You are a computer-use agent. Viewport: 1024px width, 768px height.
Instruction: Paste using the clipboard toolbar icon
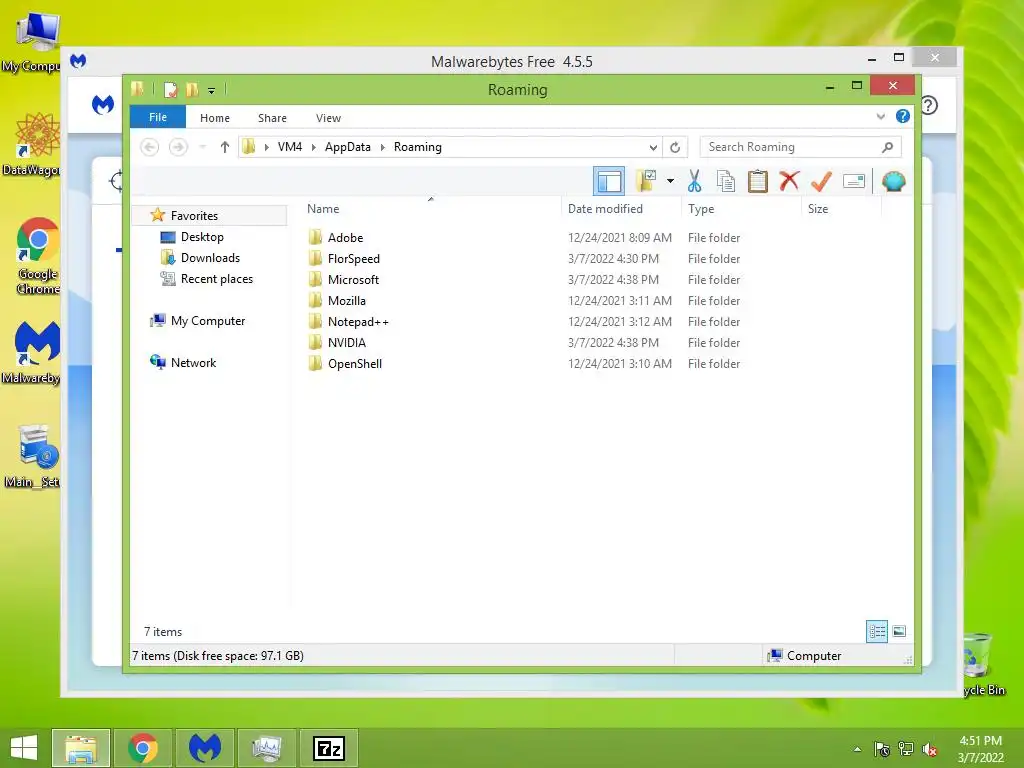coord(758,181)
